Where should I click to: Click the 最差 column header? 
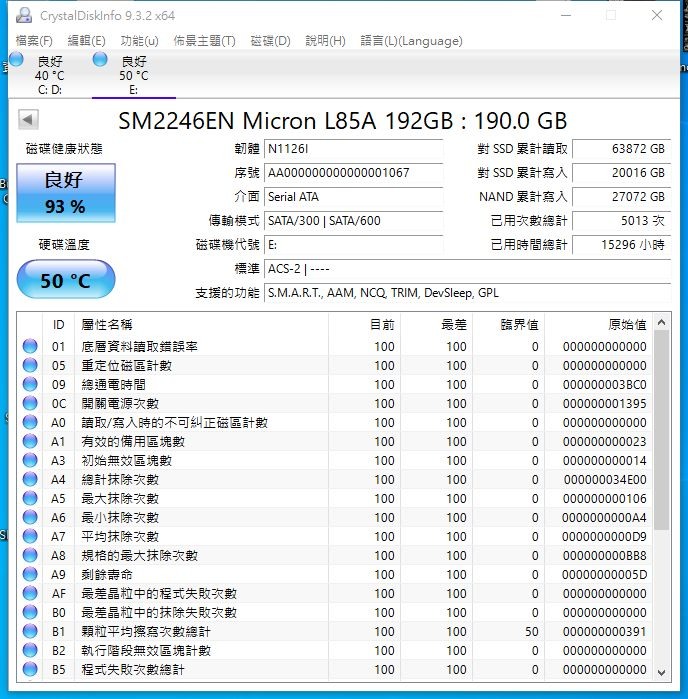click(x=437, y=325)
